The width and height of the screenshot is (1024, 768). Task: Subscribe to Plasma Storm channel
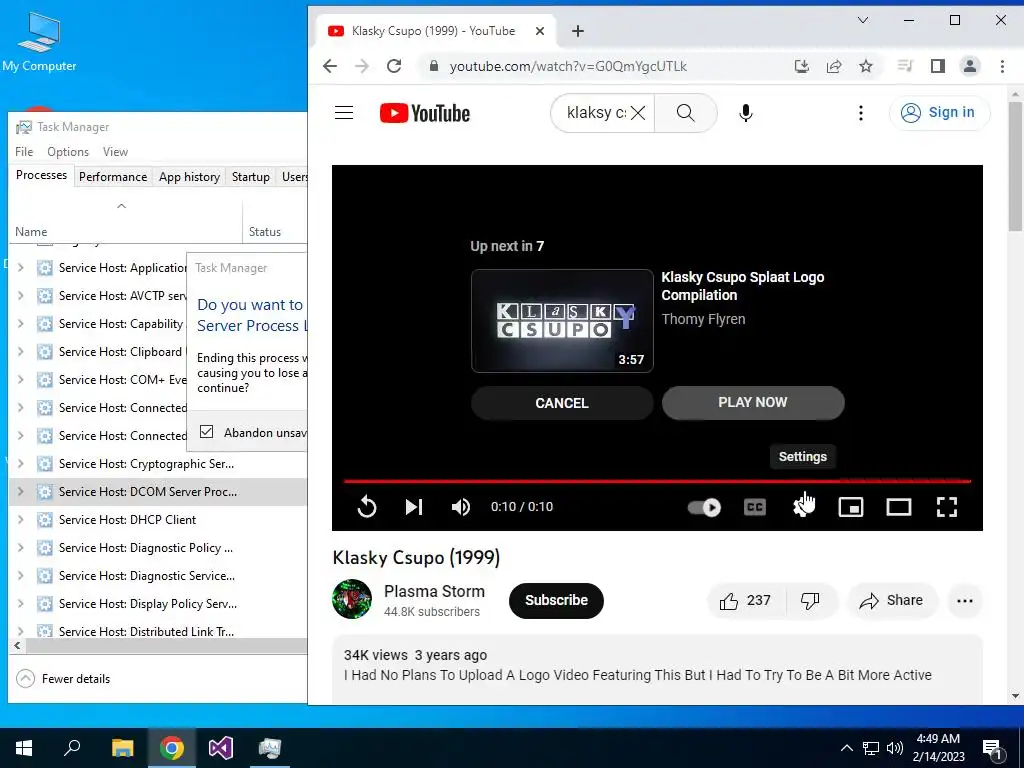[556, 600]
